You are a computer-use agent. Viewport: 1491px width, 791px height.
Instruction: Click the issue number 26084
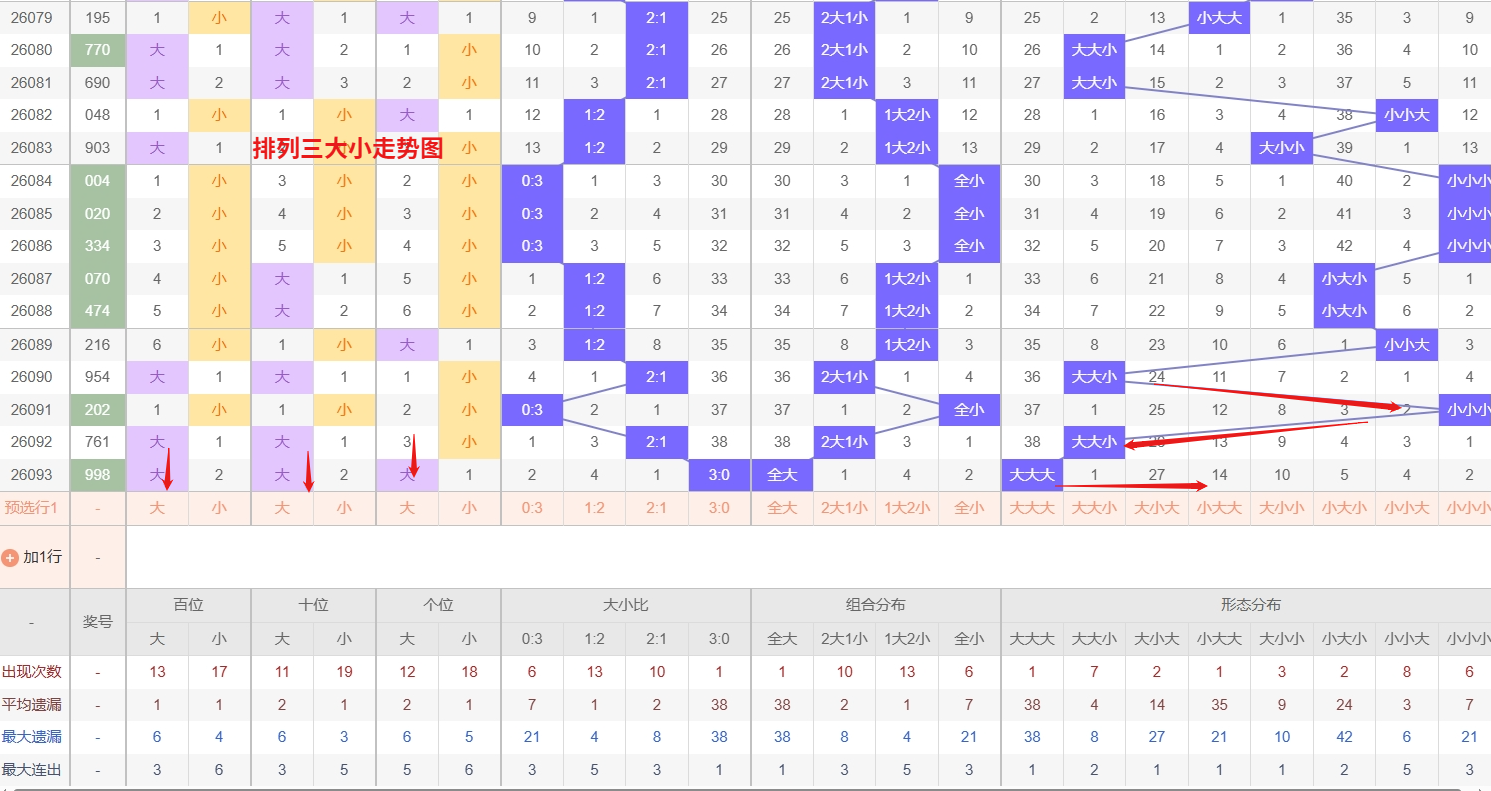32,181
